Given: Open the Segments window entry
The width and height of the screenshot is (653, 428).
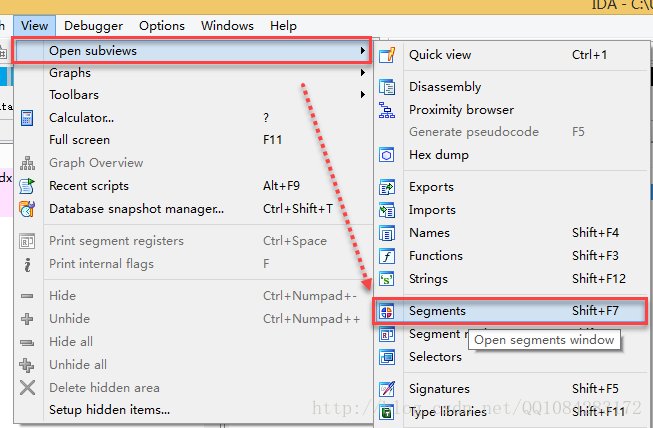Looking at the screenshot, I should [x=511, y=311].
